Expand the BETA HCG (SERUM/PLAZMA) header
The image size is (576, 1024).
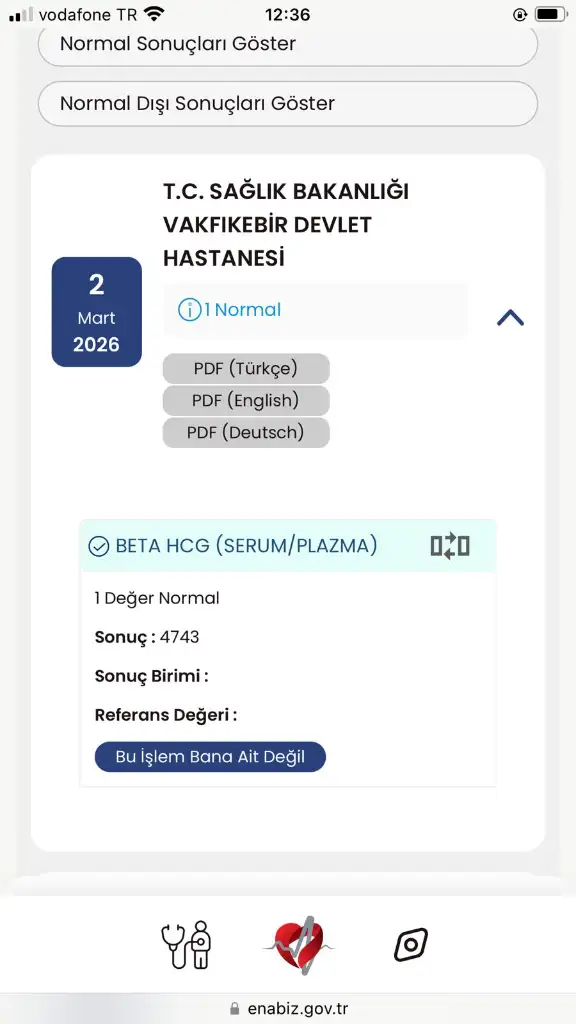pyautogui.click(x=288, y=546)
